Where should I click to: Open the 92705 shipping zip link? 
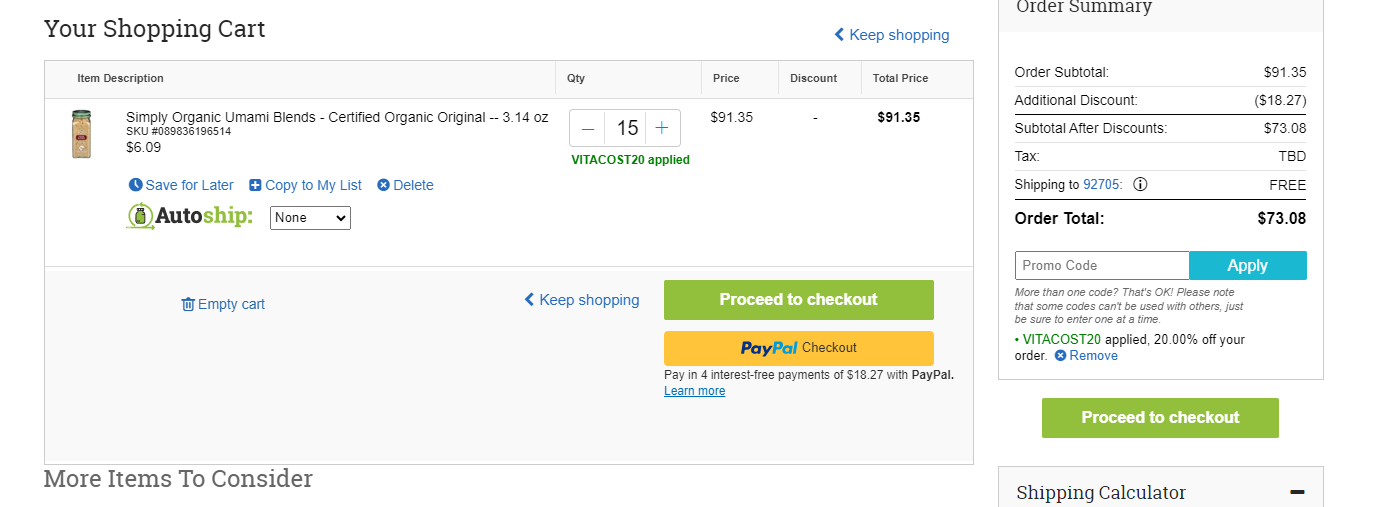coord(1103,184)
